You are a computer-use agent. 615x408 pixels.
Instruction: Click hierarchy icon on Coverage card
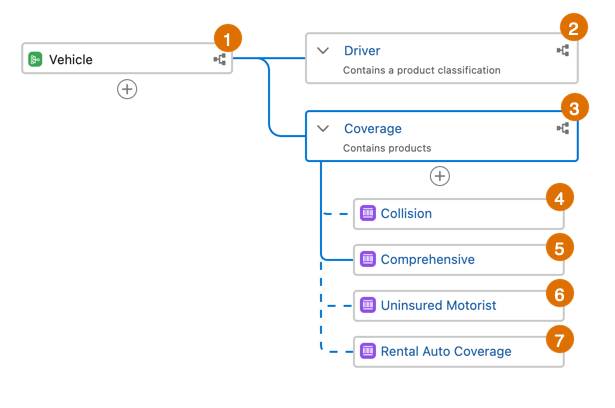point(563,128)
